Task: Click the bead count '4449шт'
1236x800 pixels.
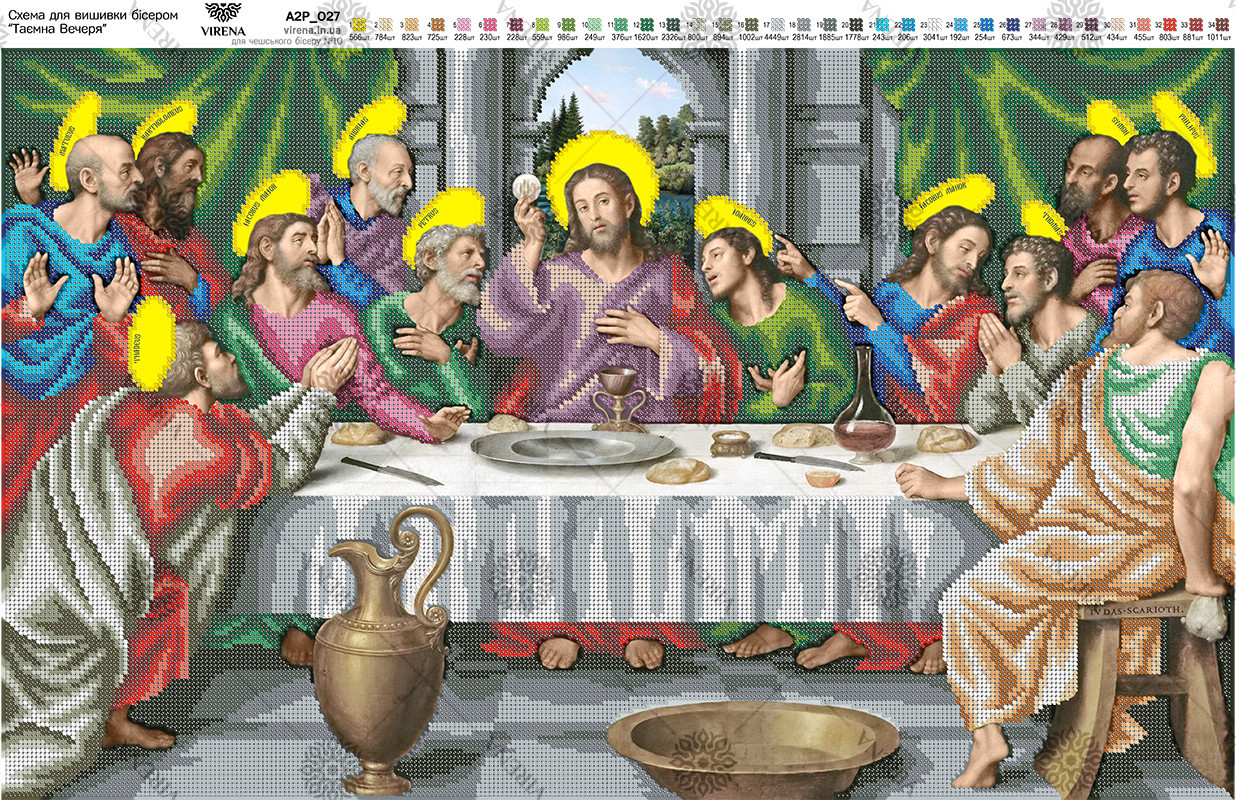Action: (776, 37)
